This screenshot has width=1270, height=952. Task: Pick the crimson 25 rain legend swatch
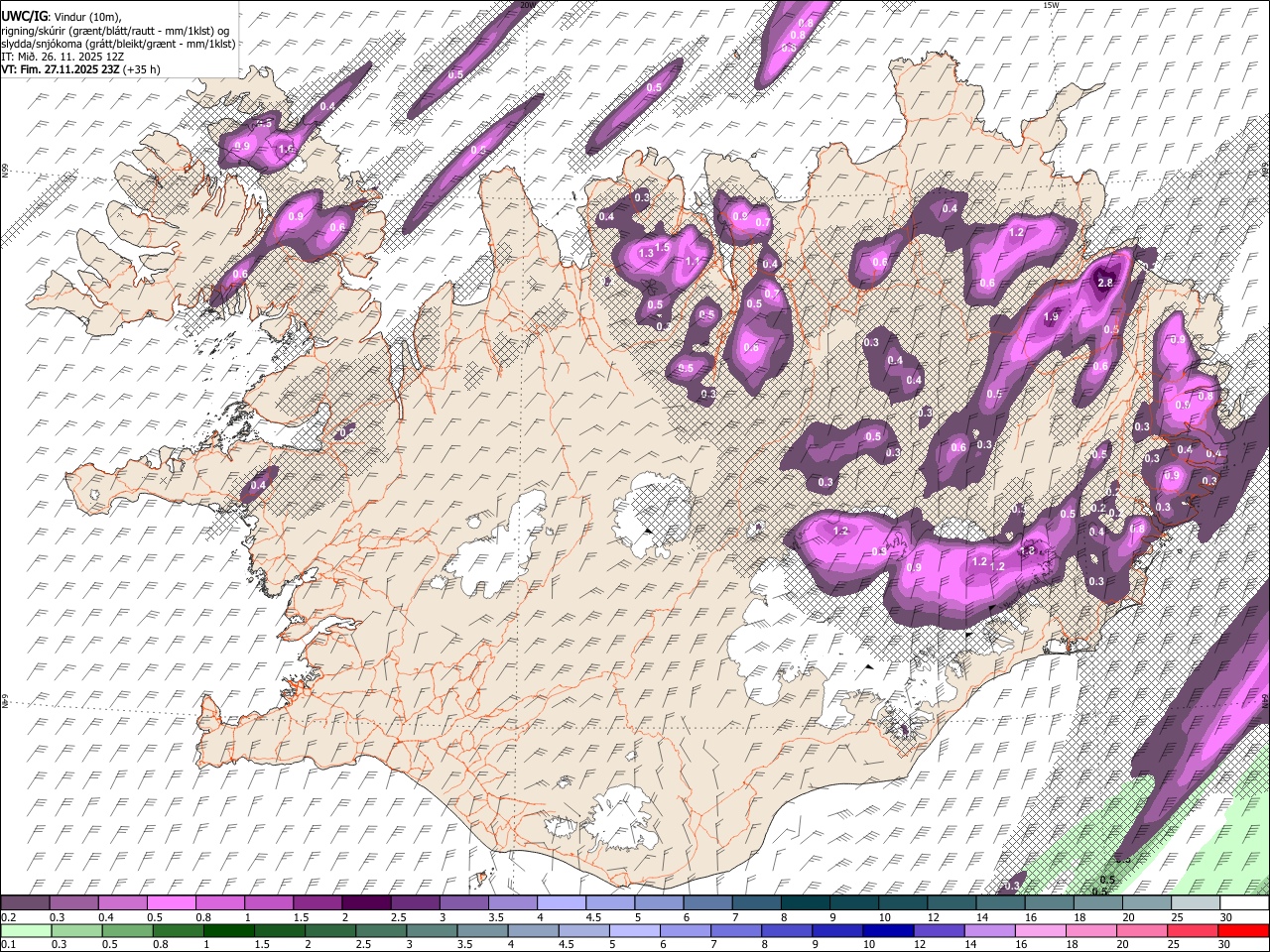click(x=1192, y=930)
